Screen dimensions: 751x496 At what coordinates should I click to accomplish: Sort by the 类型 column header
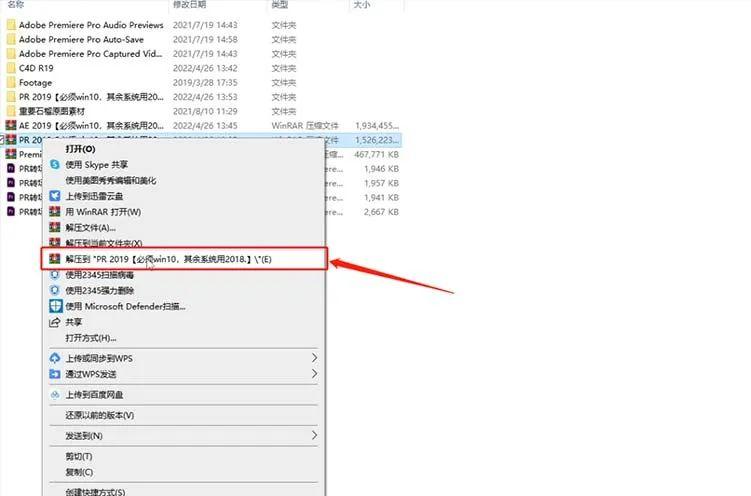280,4
